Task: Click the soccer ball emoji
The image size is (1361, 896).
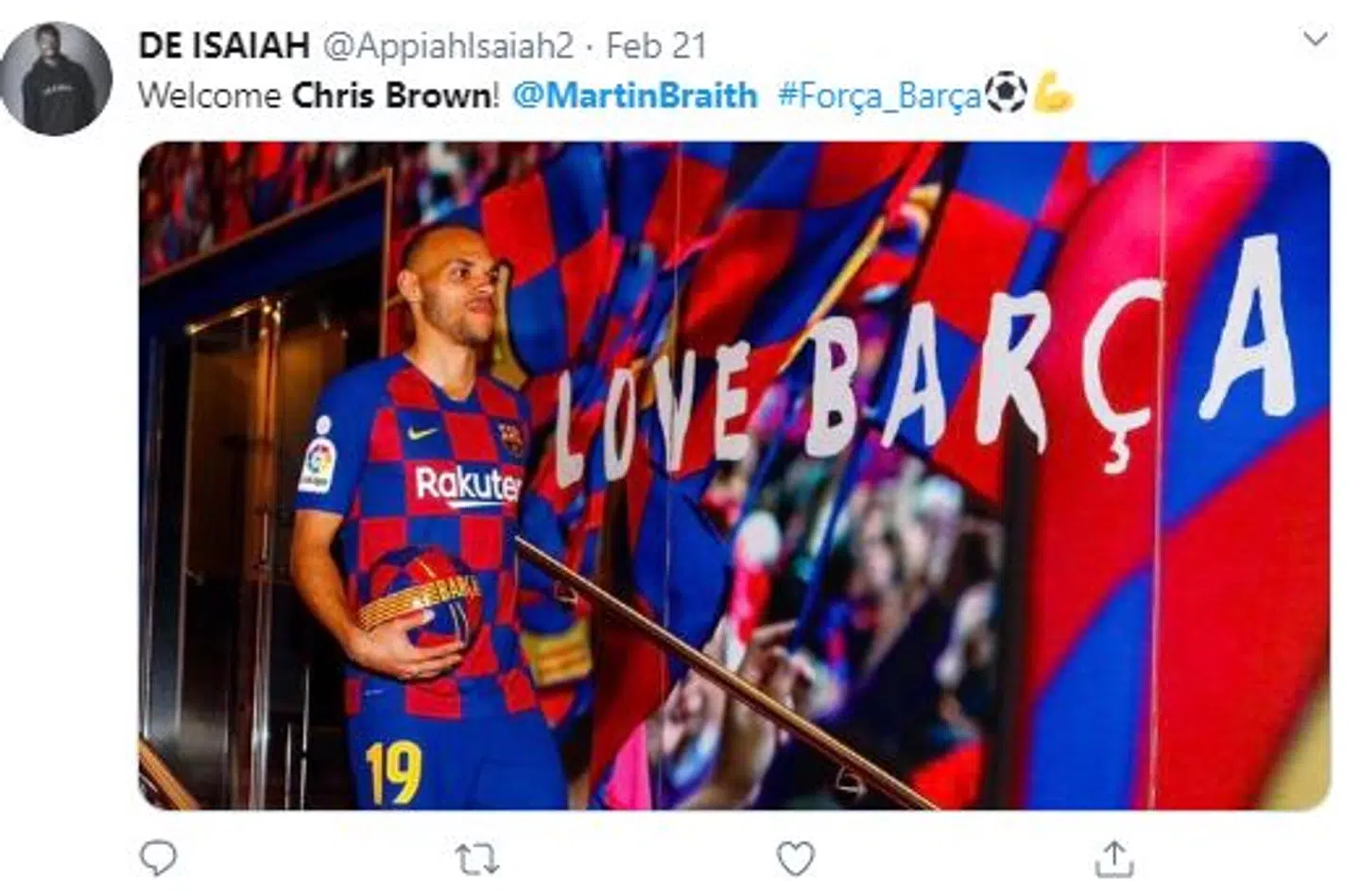Action: pos(1005,94)
